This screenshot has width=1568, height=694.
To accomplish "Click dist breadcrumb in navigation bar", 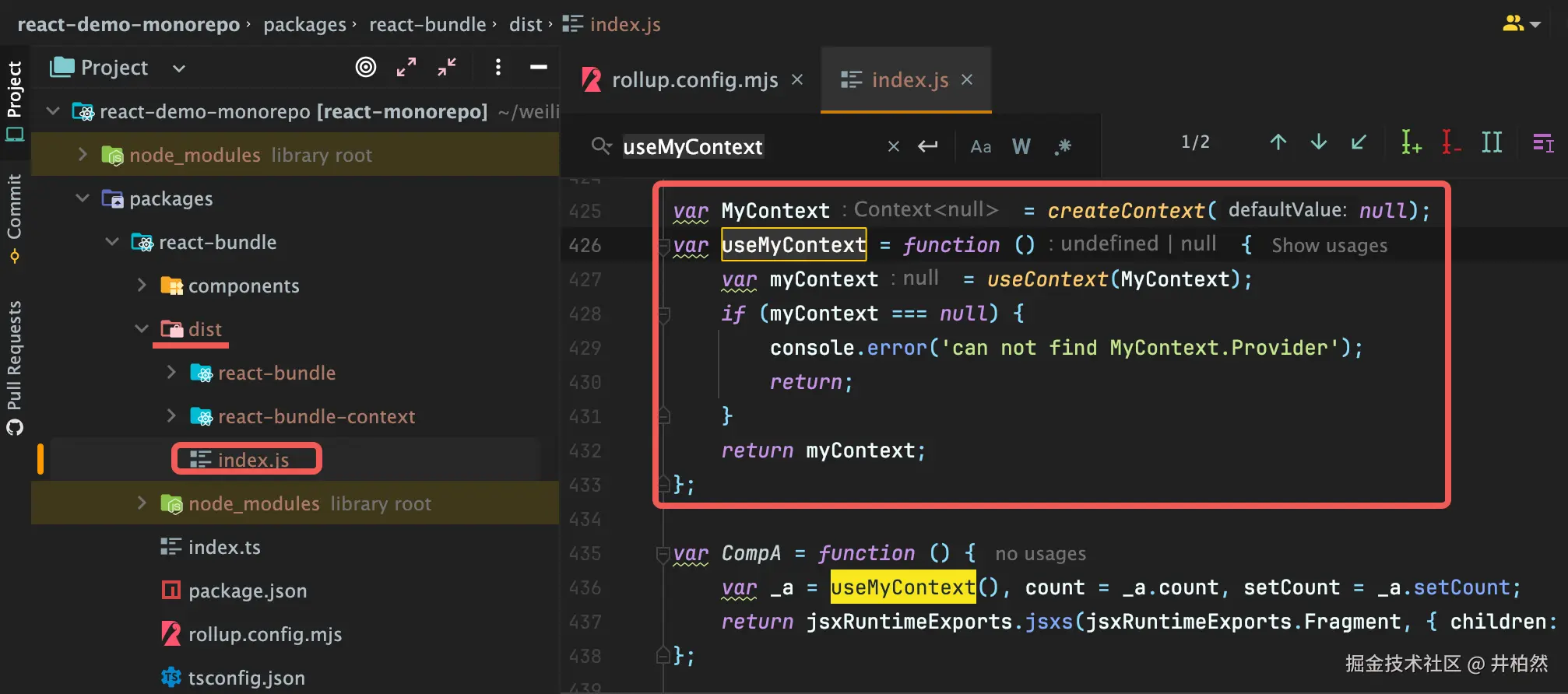I will point(526,24).
